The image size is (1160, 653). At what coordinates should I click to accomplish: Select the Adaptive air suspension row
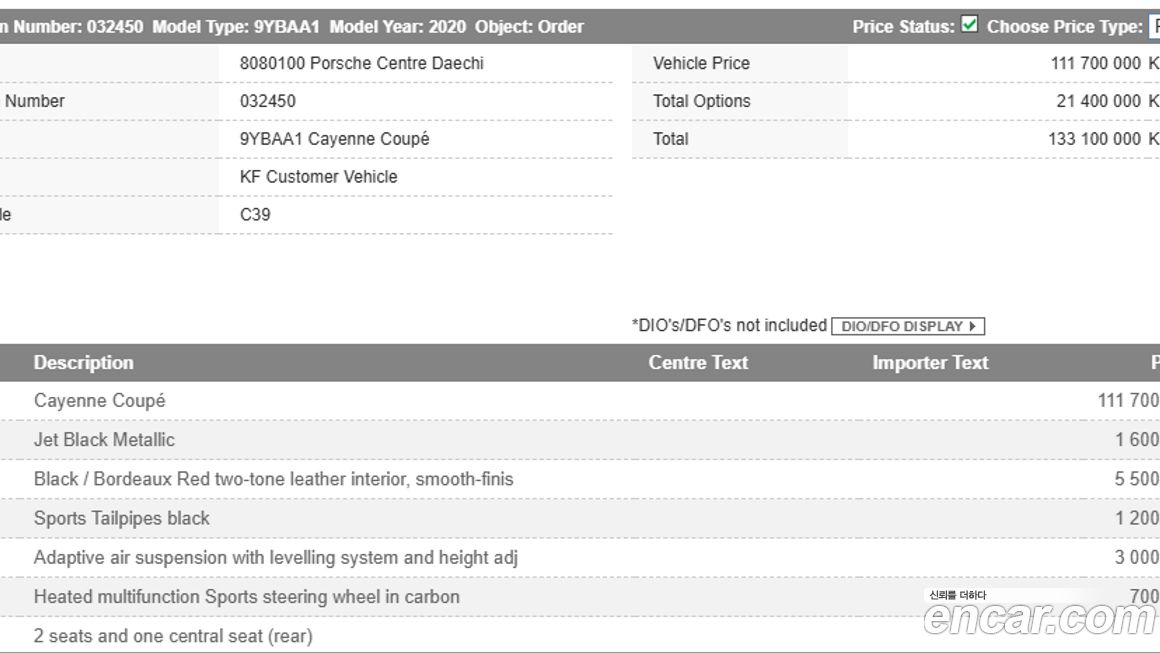coord(275,558)
